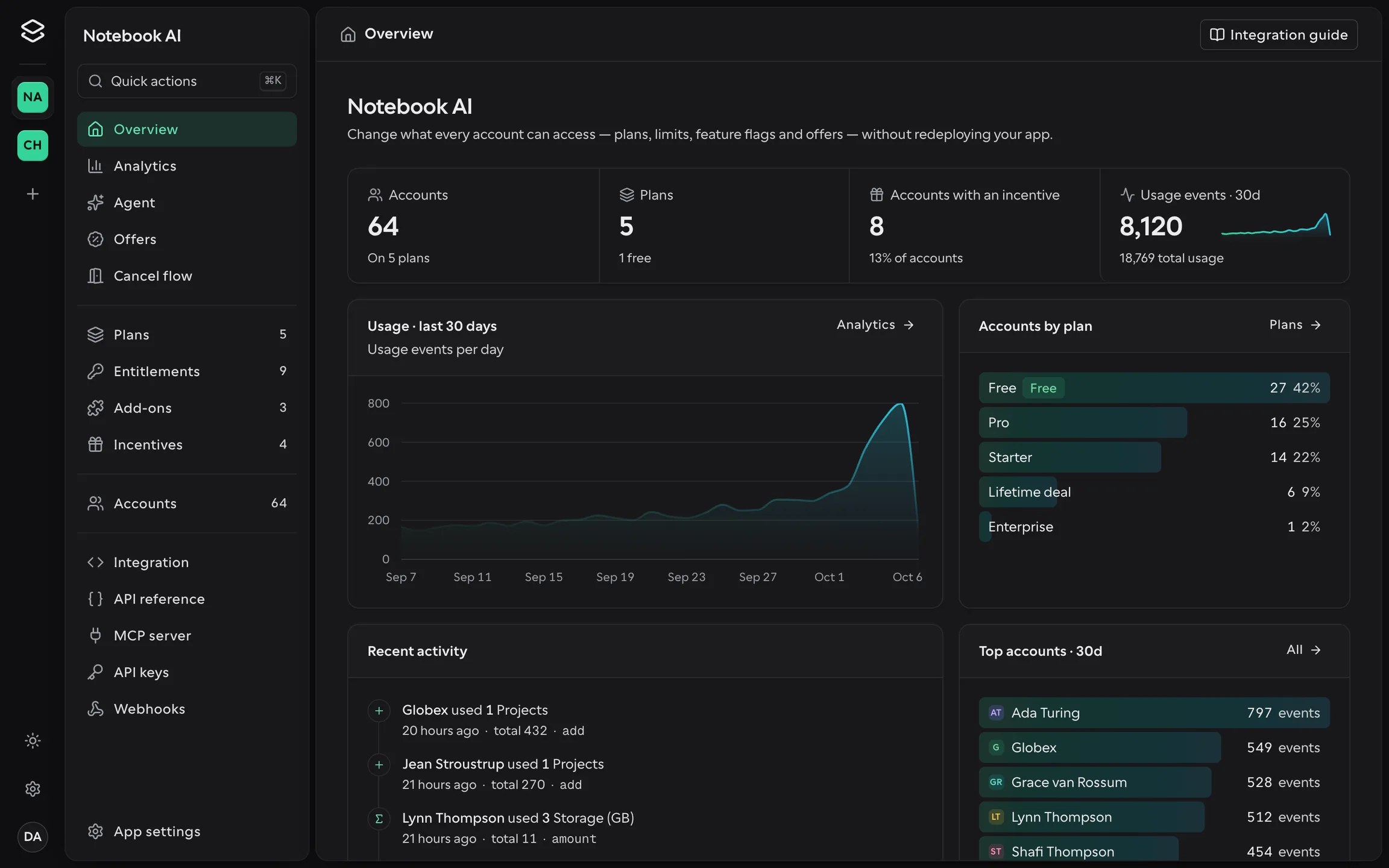Screen dimensions: 1389x868
Task: Click the stacked layers app logo
Action: pos(33,31)
